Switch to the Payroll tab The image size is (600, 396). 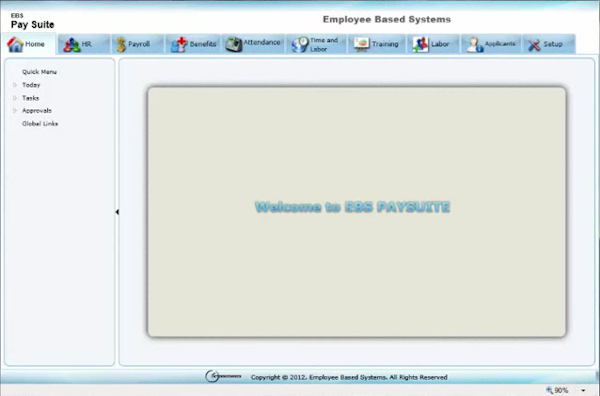point(138,44)
